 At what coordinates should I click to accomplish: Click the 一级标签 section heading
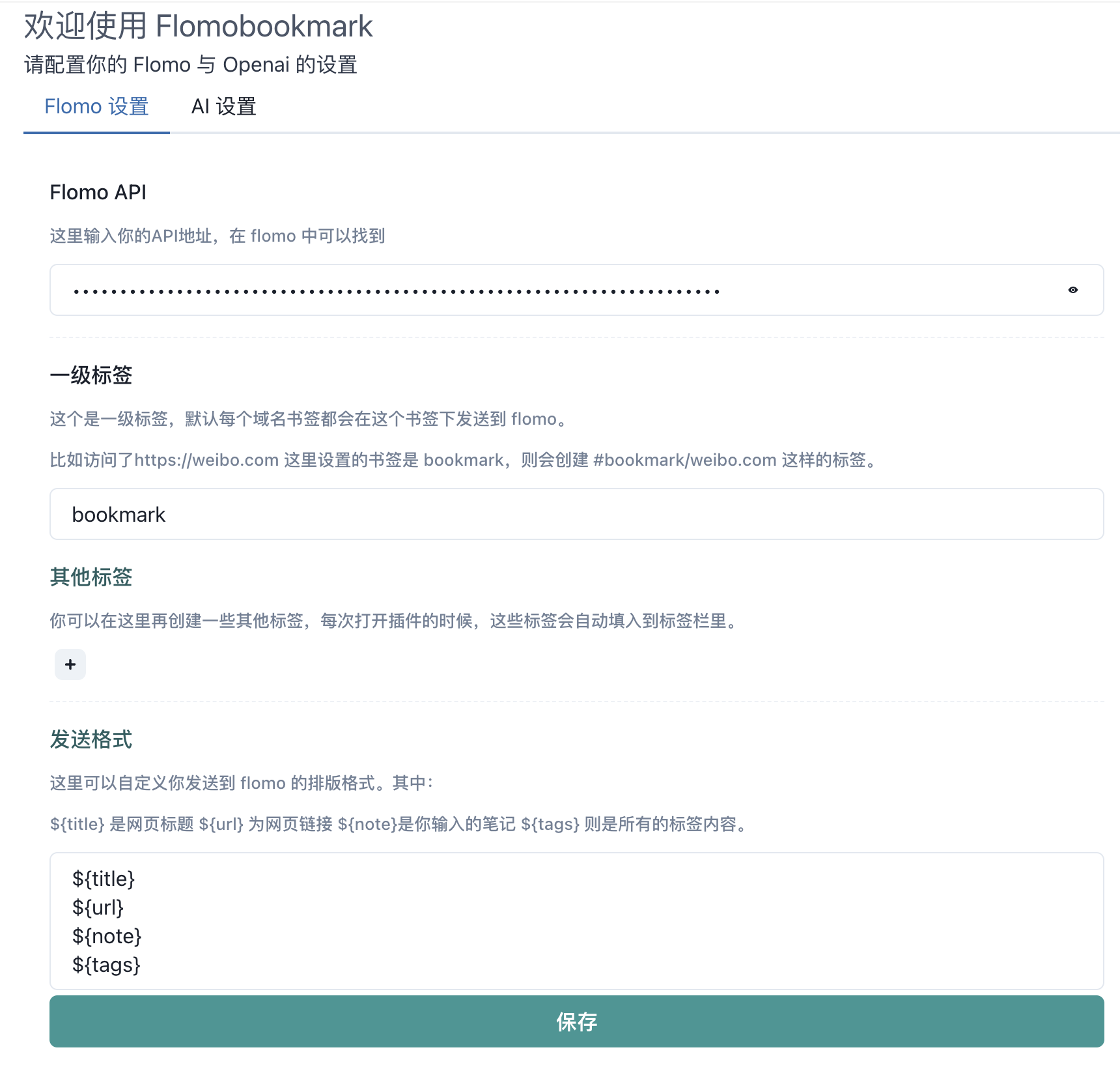coord(91,375)
